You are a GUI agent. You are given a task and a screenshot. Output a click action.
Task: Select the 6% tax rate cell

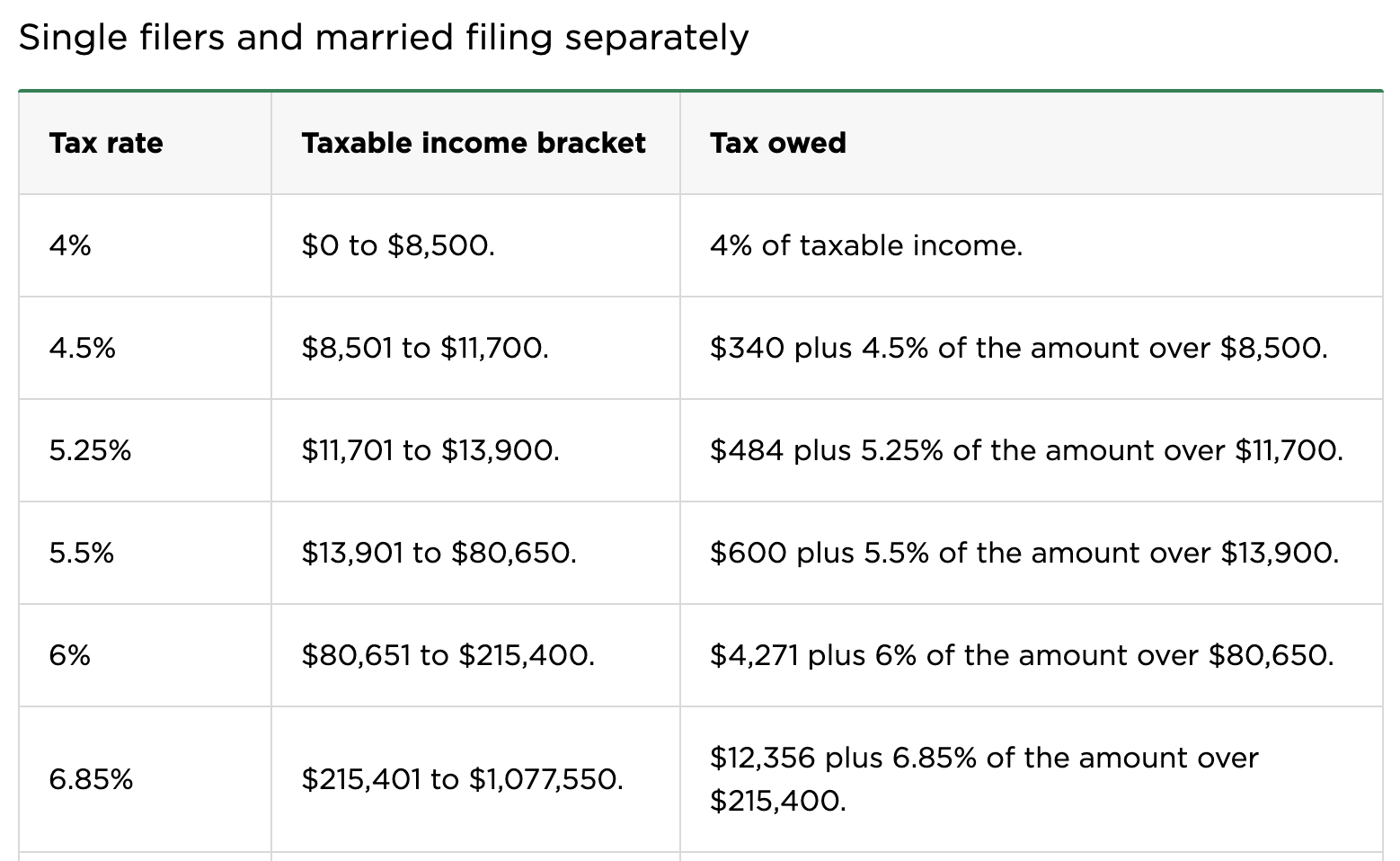[70, 655]
